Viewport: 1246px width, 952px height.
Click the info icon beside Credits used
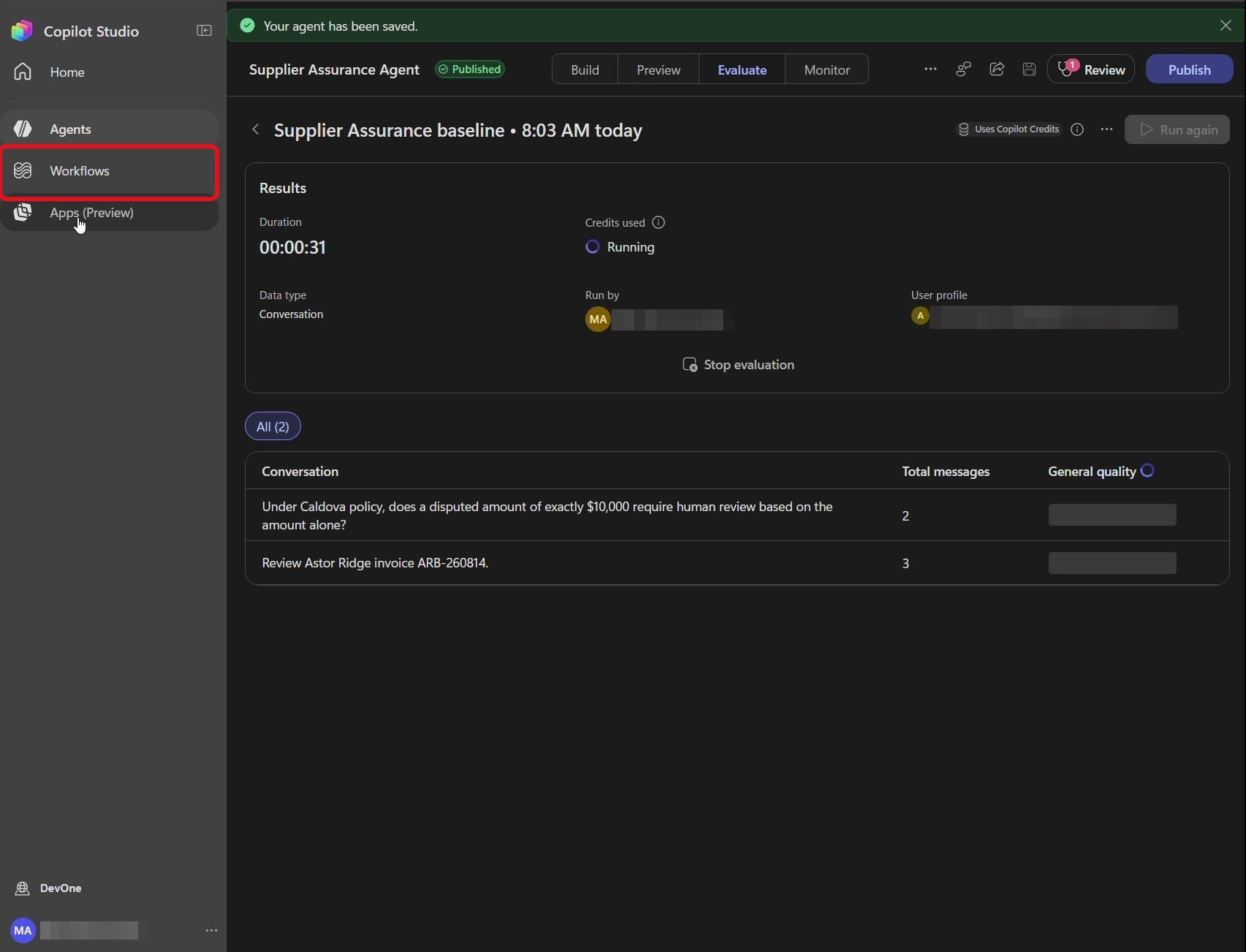(658, 222)
